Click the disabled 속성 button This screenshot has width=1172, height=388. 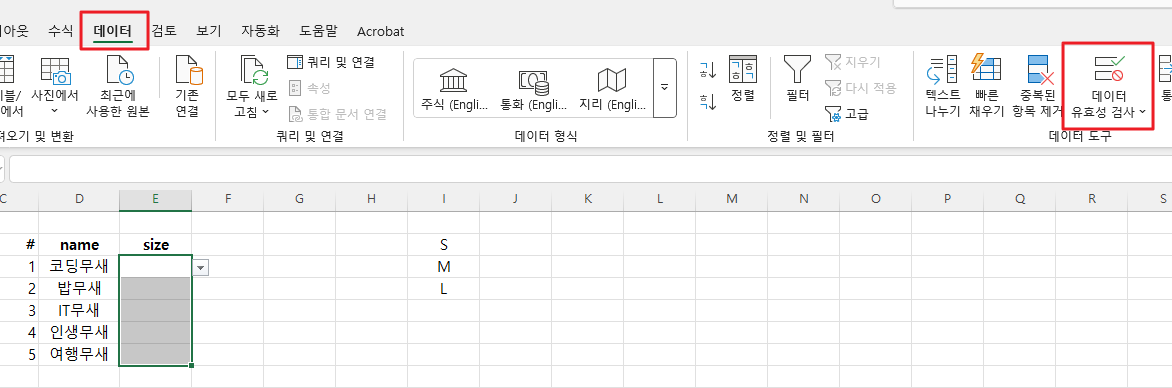pyautogui.click(x=309, y=88)
